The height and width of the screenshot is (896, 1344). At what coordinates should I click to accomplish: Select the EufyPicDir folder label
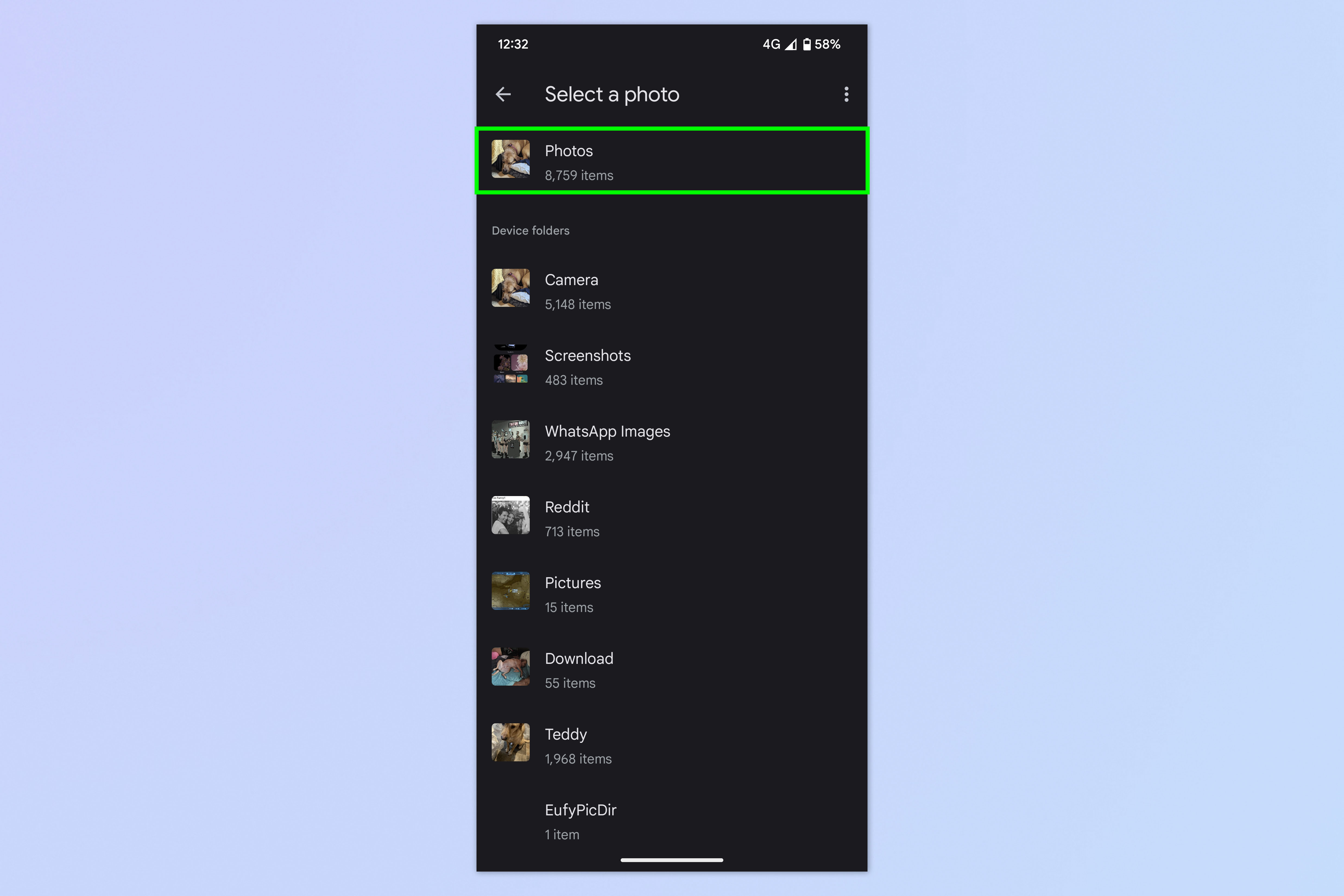(x=580, y=810)
